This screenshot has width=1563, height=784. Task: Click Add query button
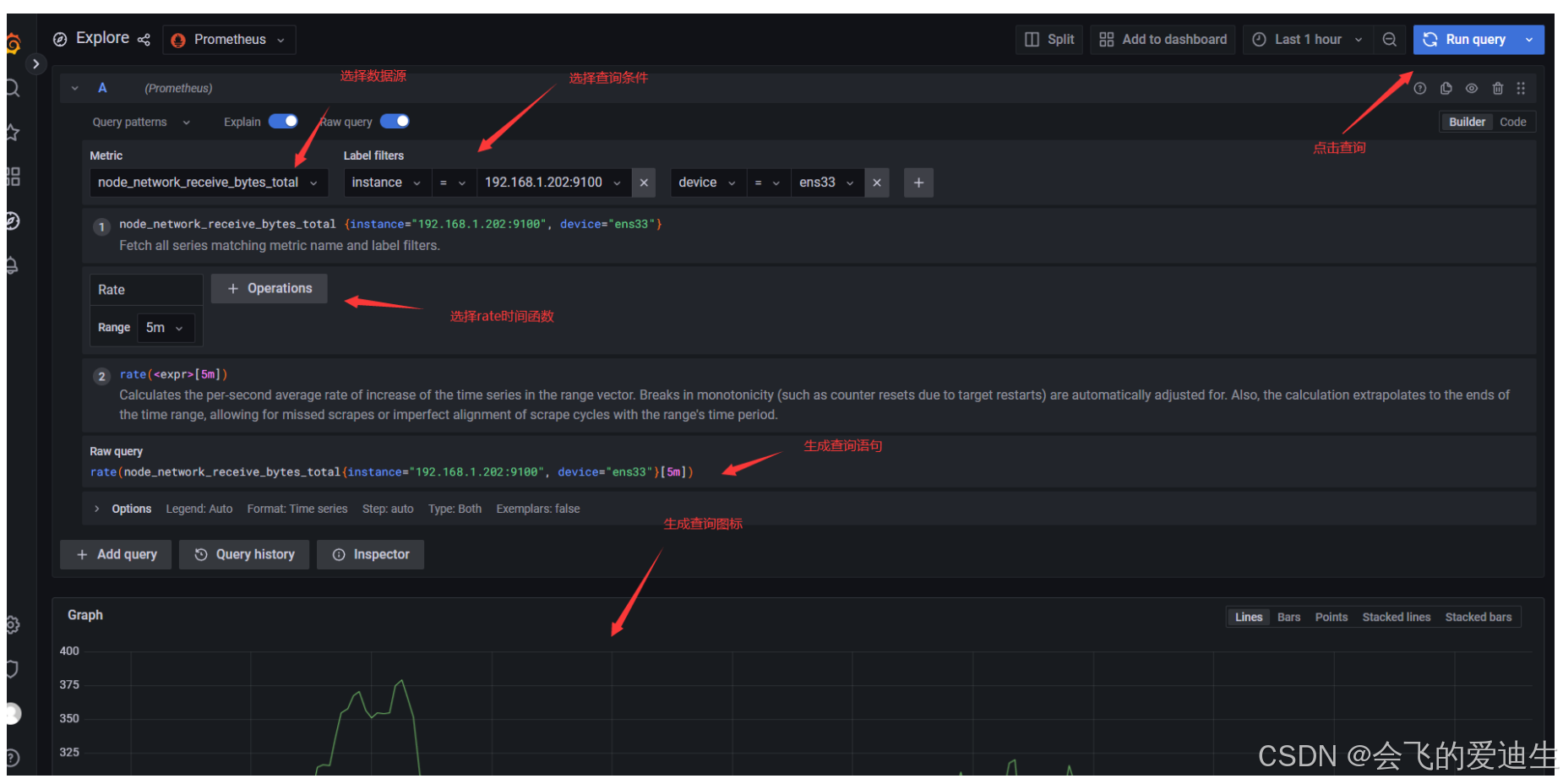pyautogui.click(x=116, y=554)
